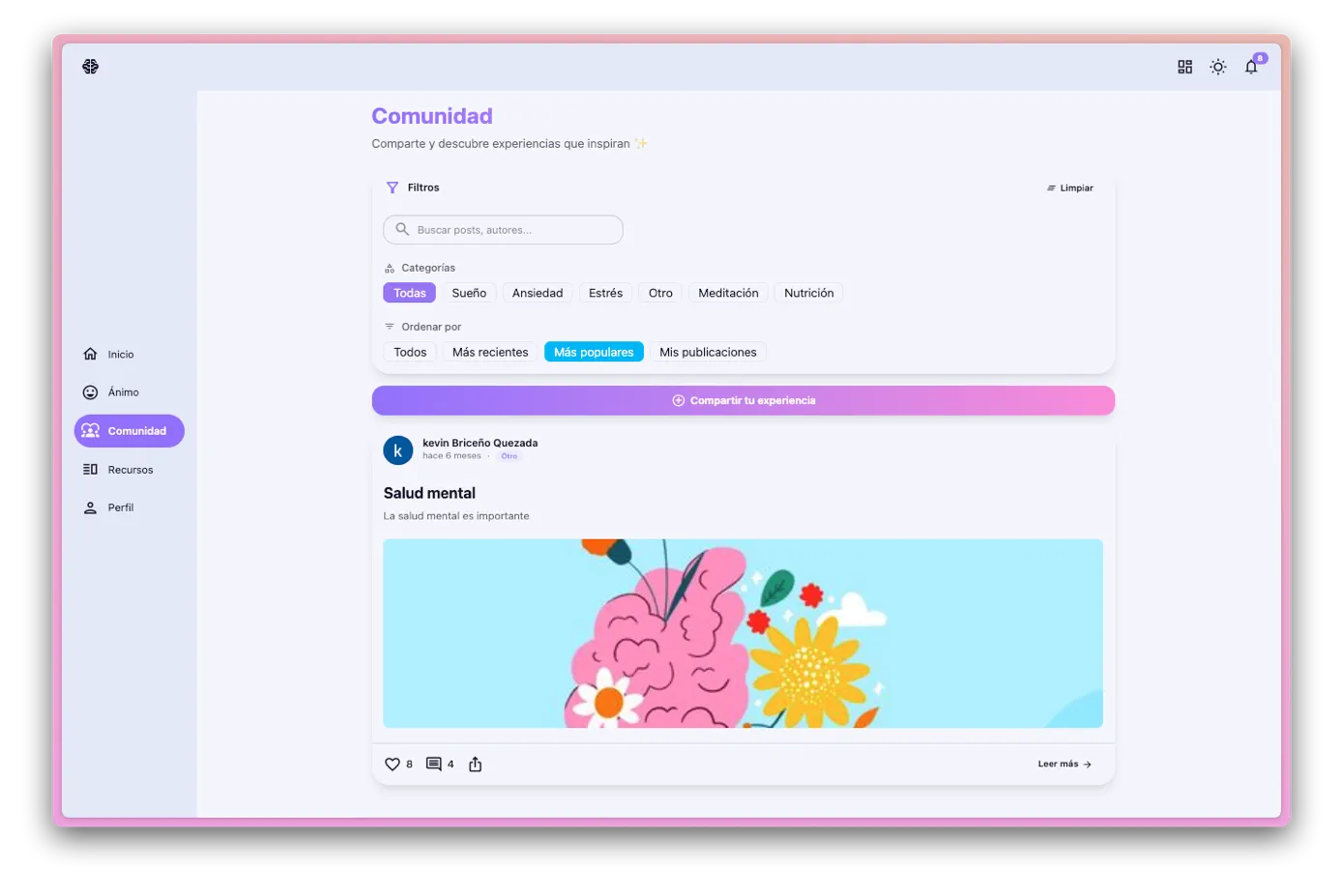
Task: Sort posts by Más recientes
Action: point(490,353)
